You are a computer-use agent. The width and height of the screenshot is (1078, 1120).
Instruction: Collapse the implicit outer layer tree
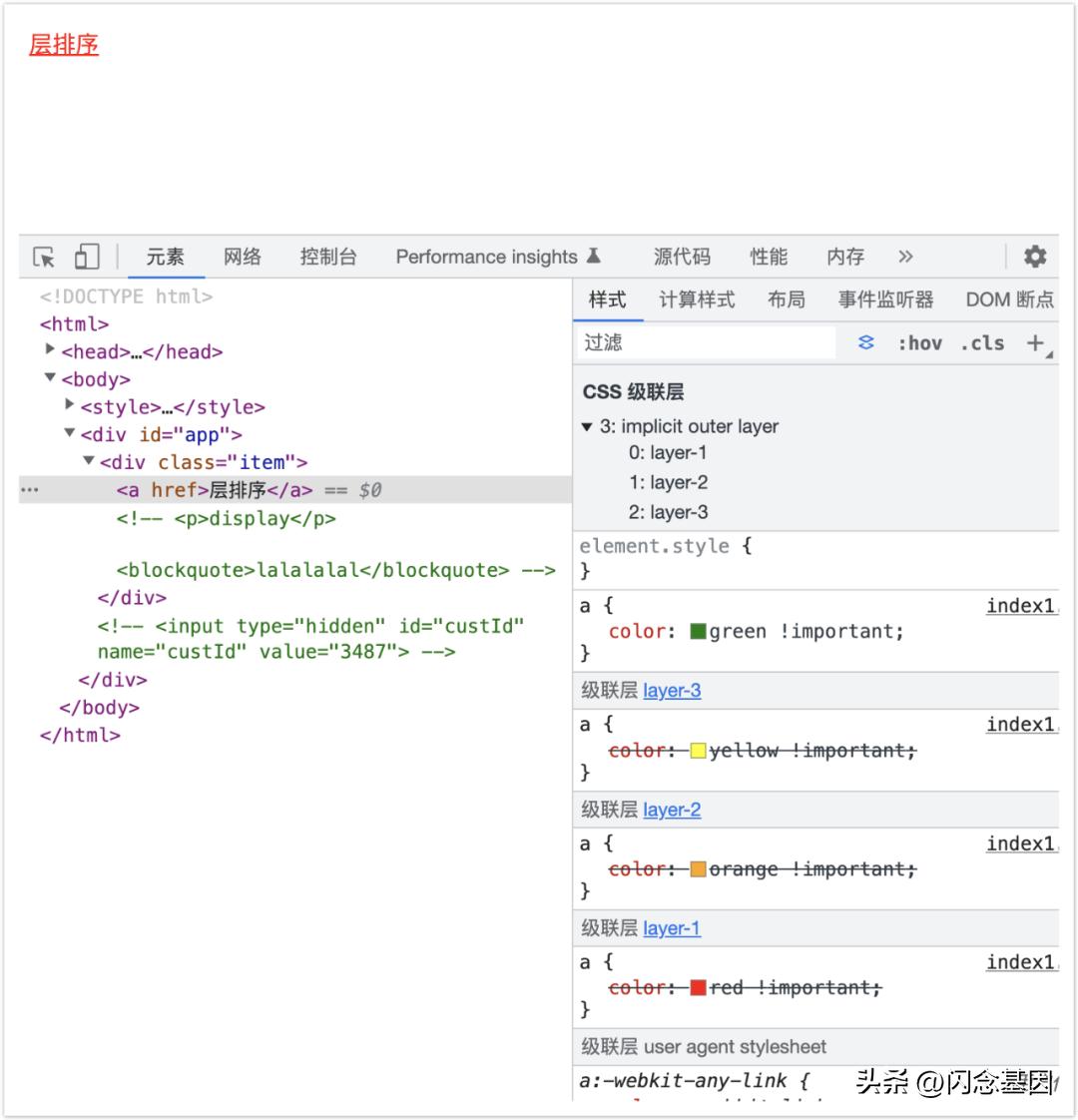tap(587, 426)
